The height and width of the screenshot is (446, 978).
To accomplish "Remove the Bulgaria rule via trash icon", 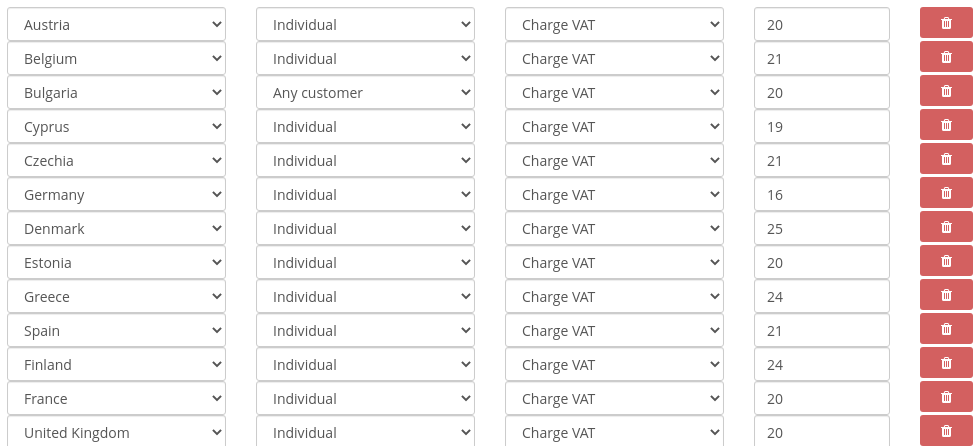I will tap(946, 92).
